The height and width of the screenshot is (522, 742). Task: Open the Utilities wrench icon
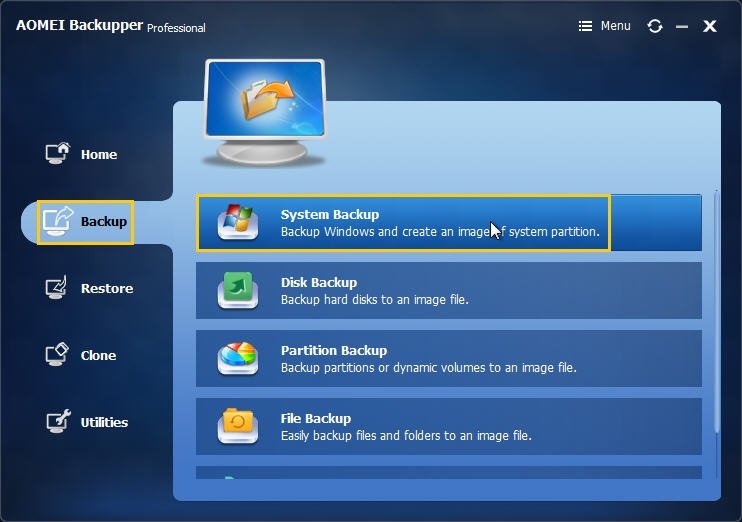(x=58, y=421)
